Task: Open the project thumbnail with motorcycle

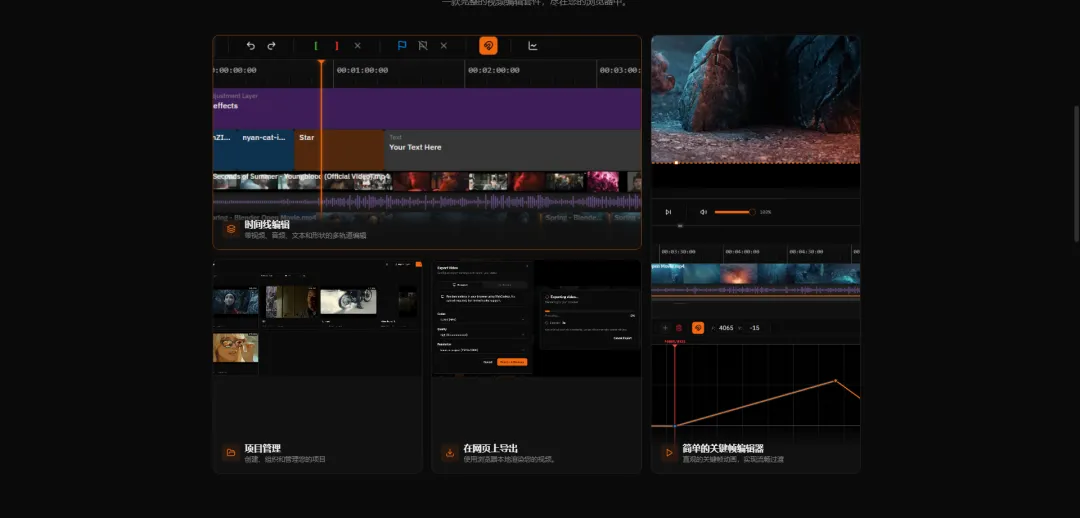Action: click(x=349, y=301)
